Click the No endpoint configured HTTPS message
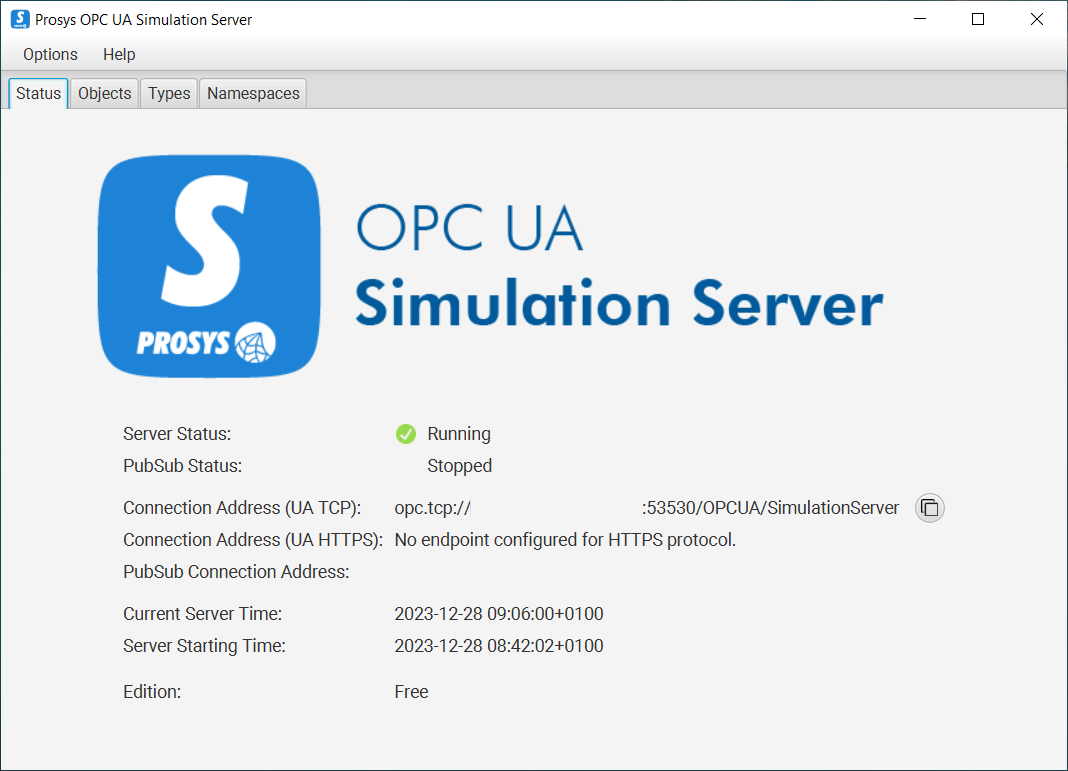 (565, 540)
